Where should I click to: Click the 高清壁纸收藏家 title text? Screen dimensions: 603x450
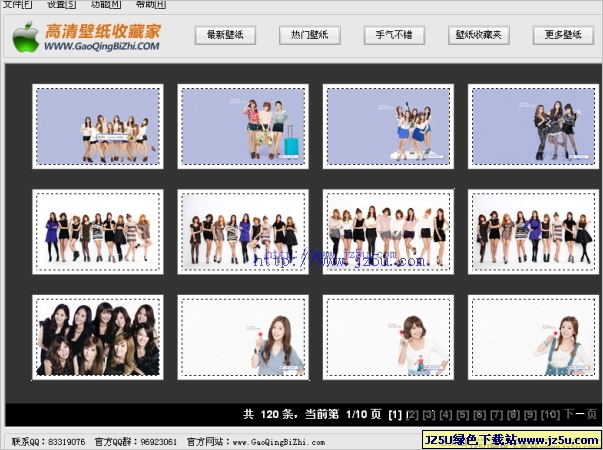tap(103, 31)
